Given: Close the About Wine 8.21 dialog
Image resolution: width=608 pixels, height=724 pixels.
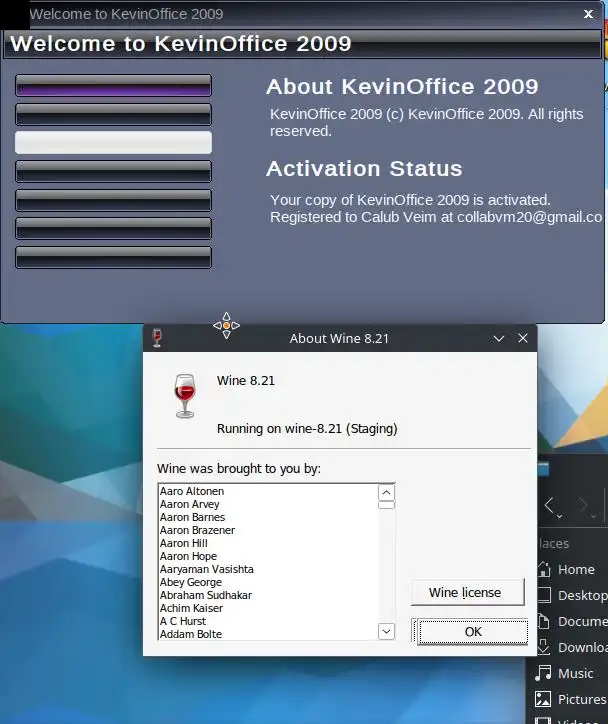Looking at the screenshot, I should 523,338.
